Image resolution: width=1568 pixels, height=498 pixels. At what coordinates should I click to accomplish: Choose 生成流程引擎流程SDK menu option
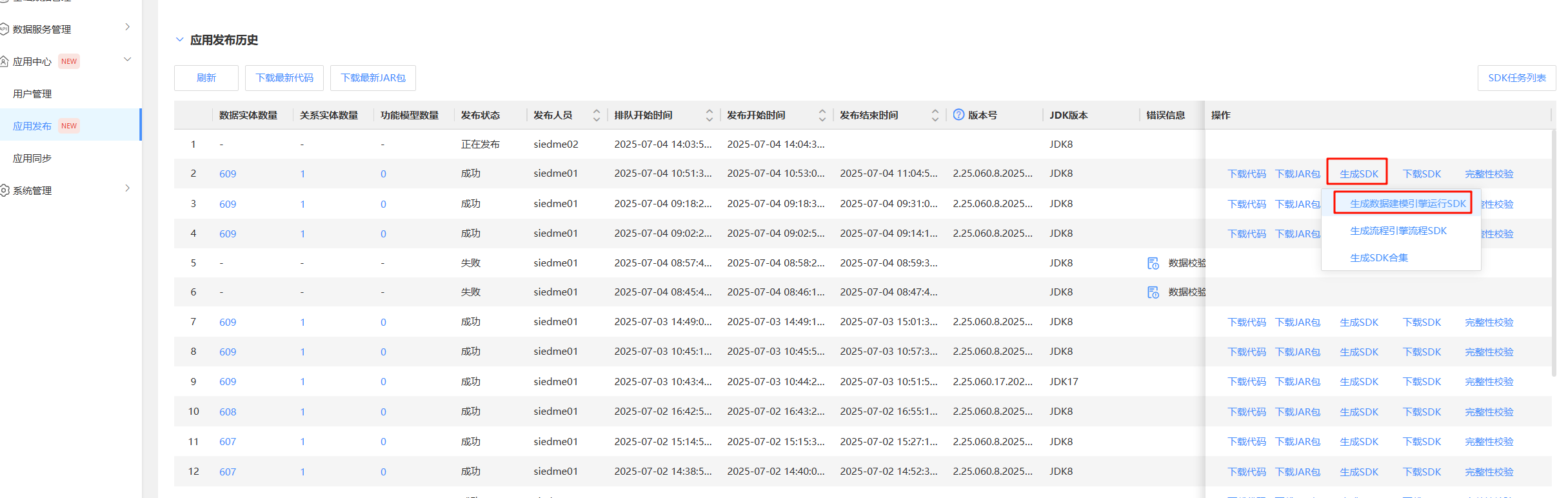[1398, 231]
